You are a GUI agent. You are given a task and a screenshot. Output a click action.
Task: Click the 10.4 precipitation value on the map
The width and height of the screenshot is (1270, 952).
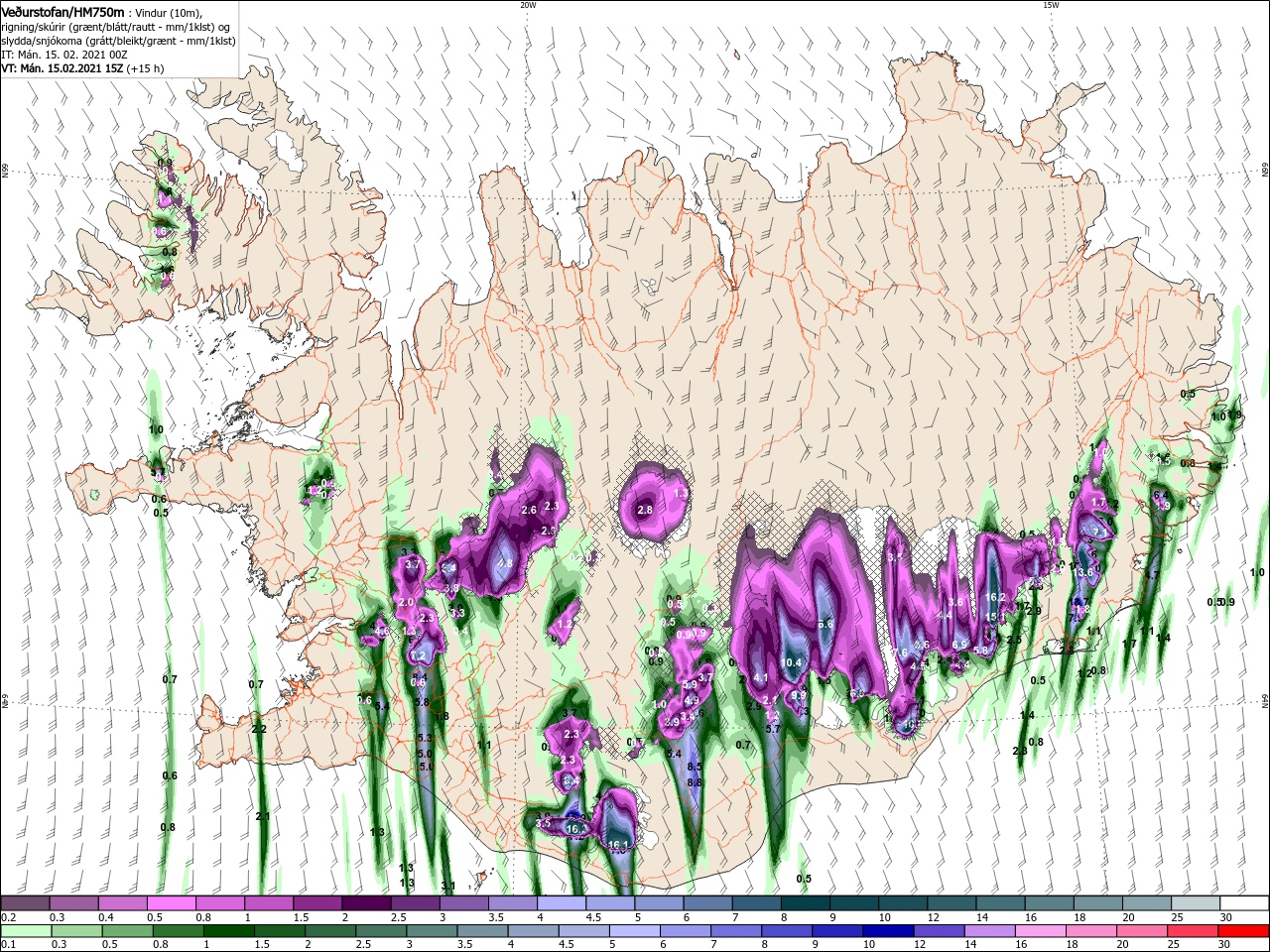tap(791, 662)
